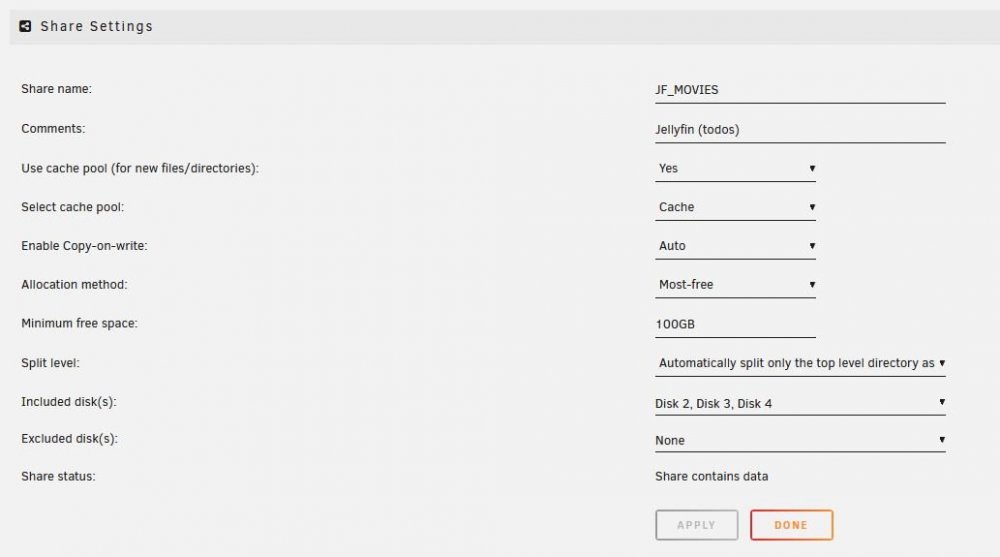1000x557 pixels.
Task: Open the Allocation method dropdown
Action: [735, 285]
